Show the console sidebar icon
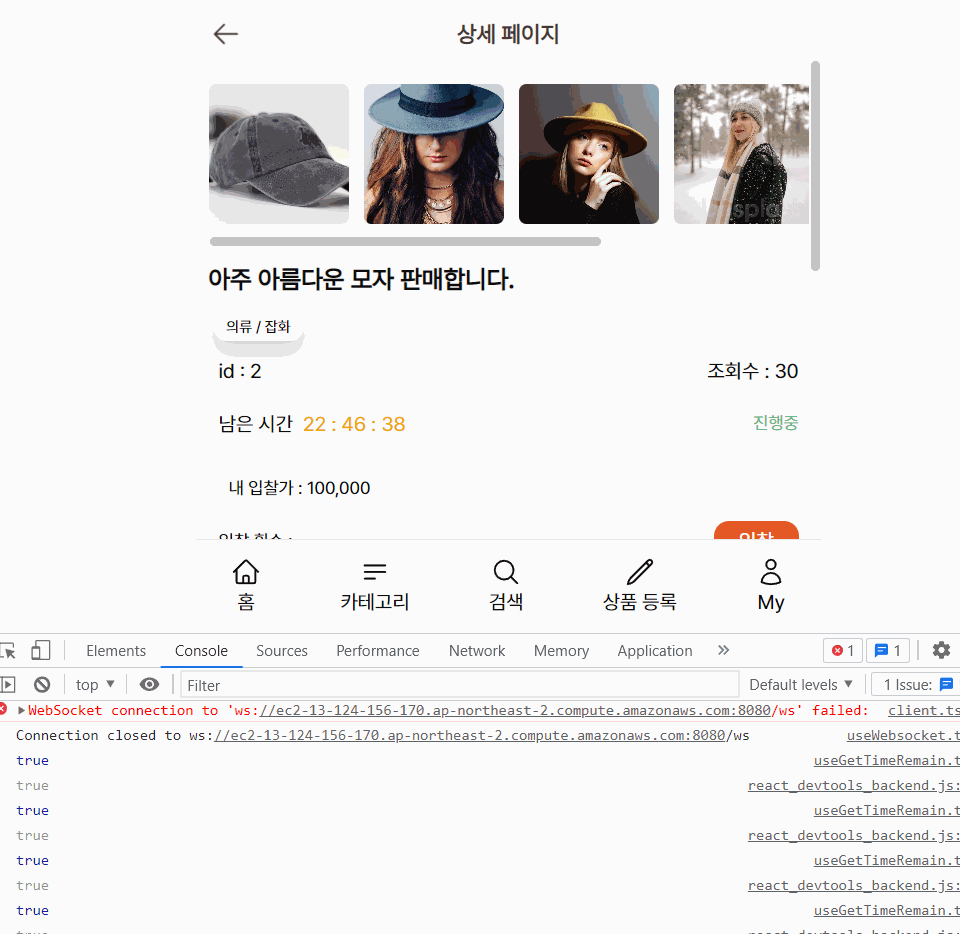The image size is (960, 934). pyautogui.click(x=7, y=684)
